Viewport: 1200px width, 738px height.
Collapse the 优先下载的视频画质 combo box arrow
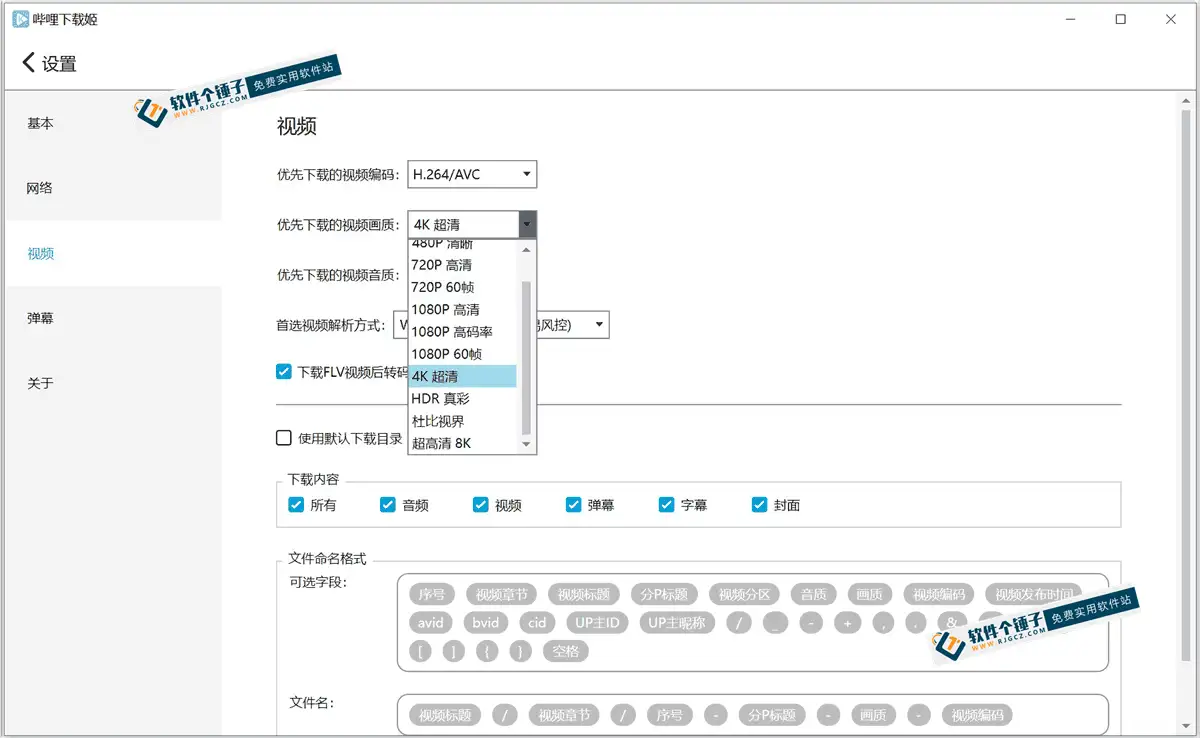pyautogui.click(x=527, y=225)
